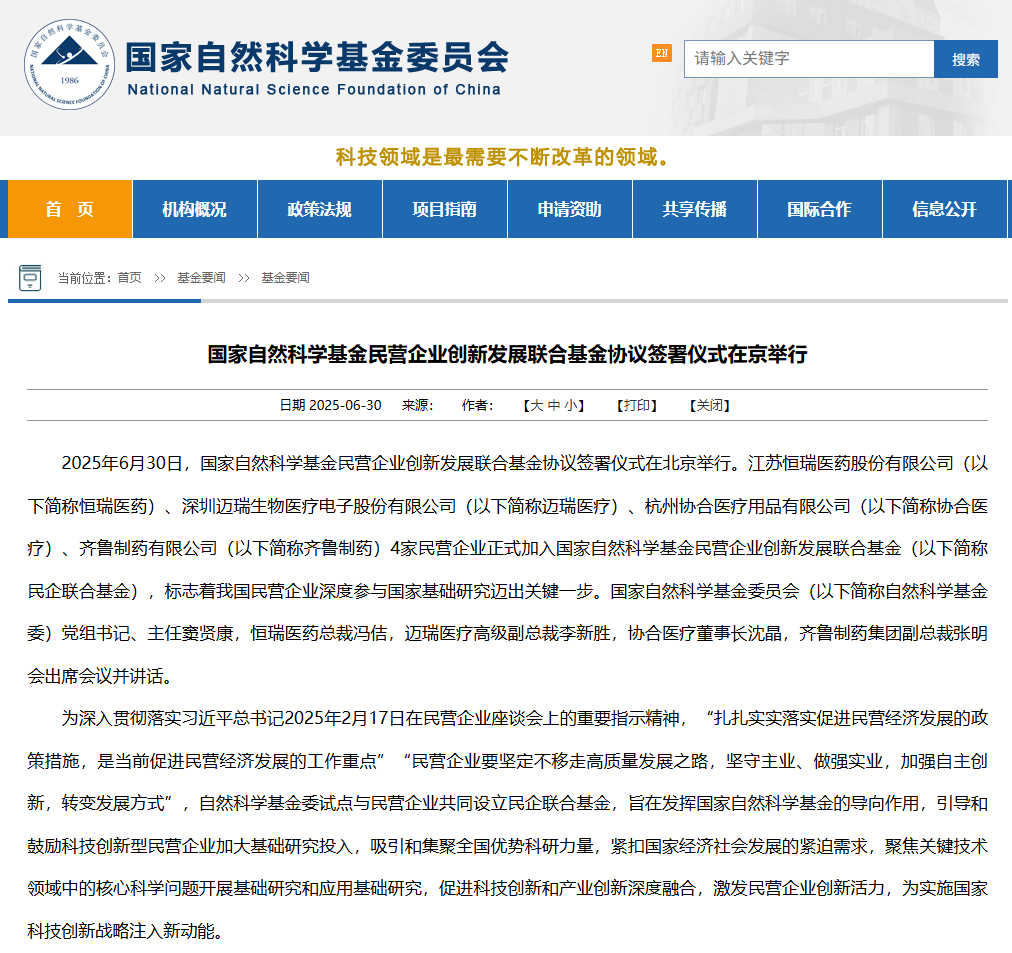Click the 打印 print link
This screenshot has height=953, width=1012.
pyautogui.click(x=637, y=405)
